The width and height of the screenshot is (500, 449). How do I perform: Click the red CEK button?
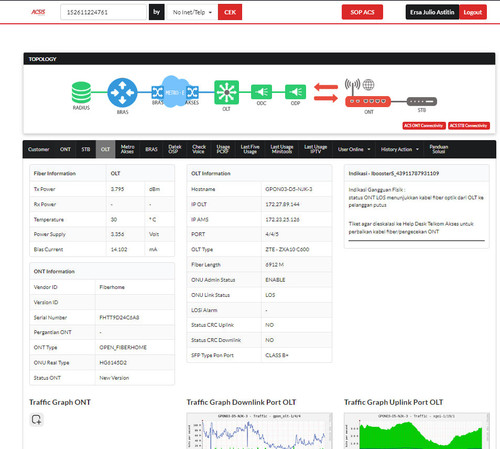click(x=230, y=12)
